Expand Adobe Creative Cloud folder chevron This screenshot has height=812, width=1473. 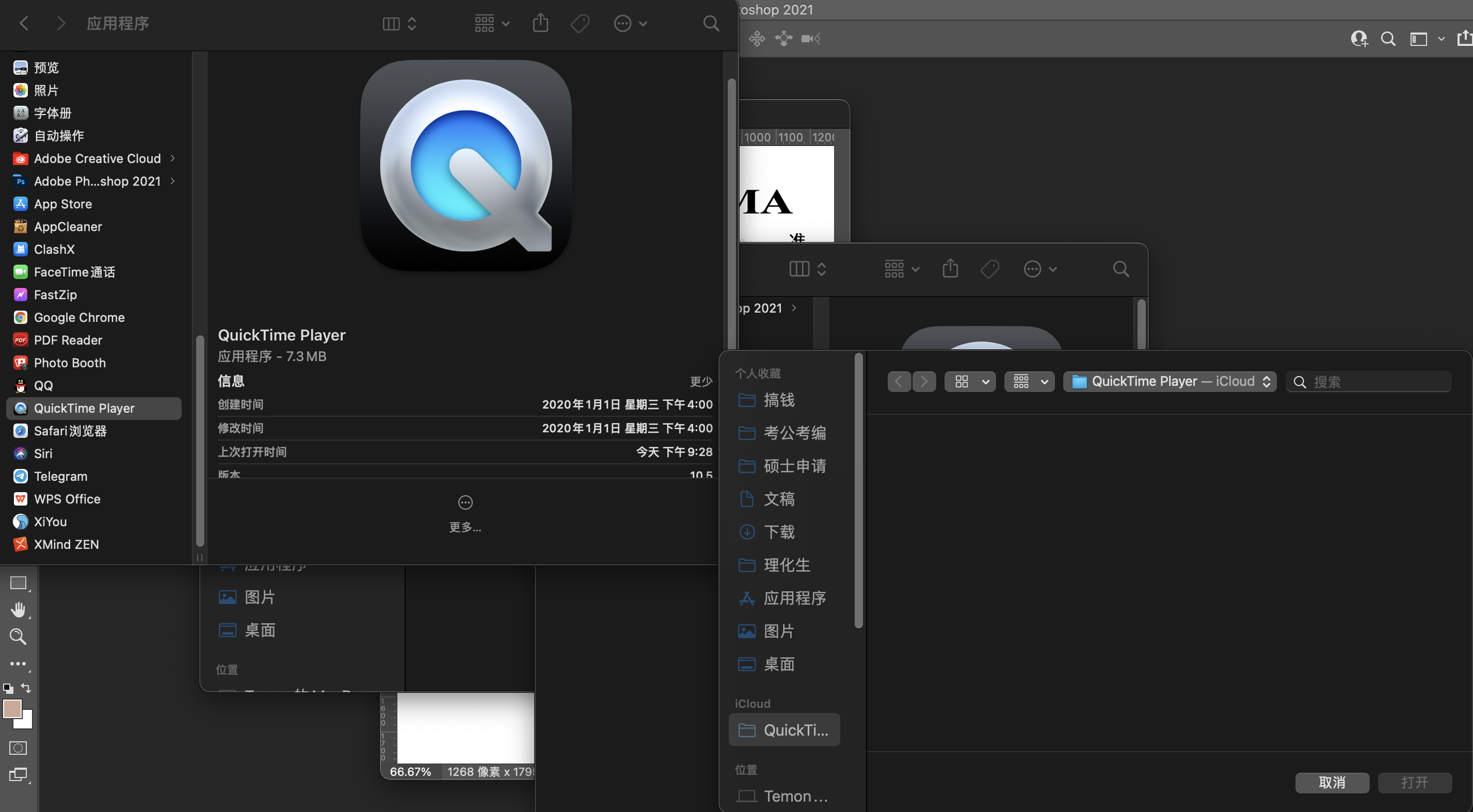[x=173, y=158]
